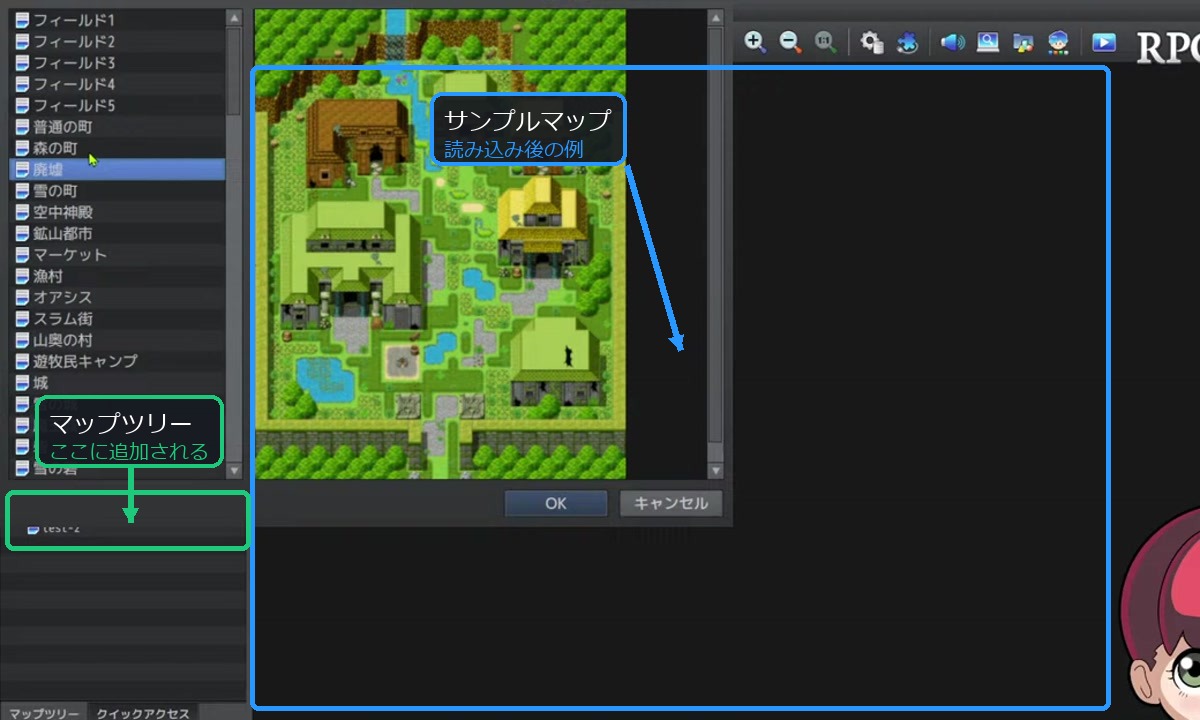Pick 空中神殿 from the list

(x=117, y=212)
